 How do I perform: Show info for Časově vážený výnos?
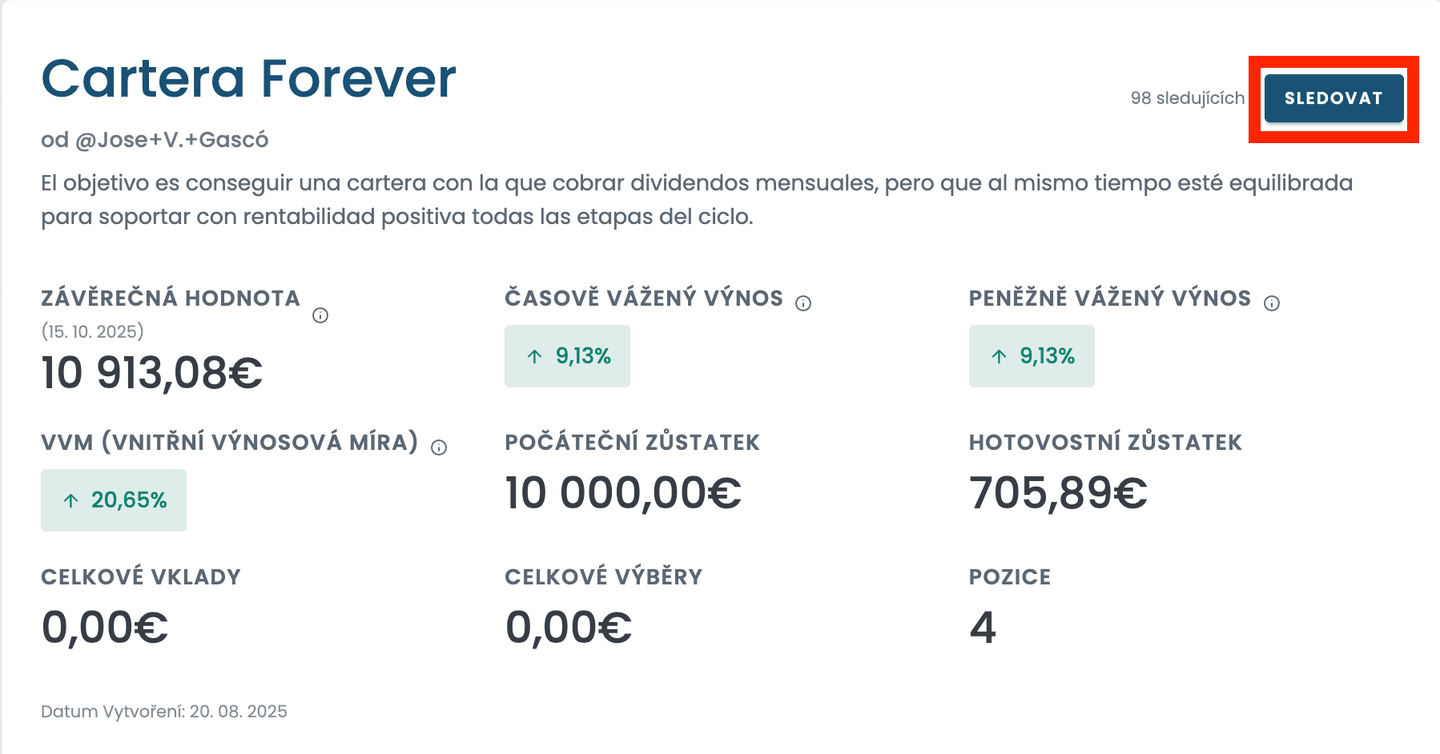click(803, 303)
